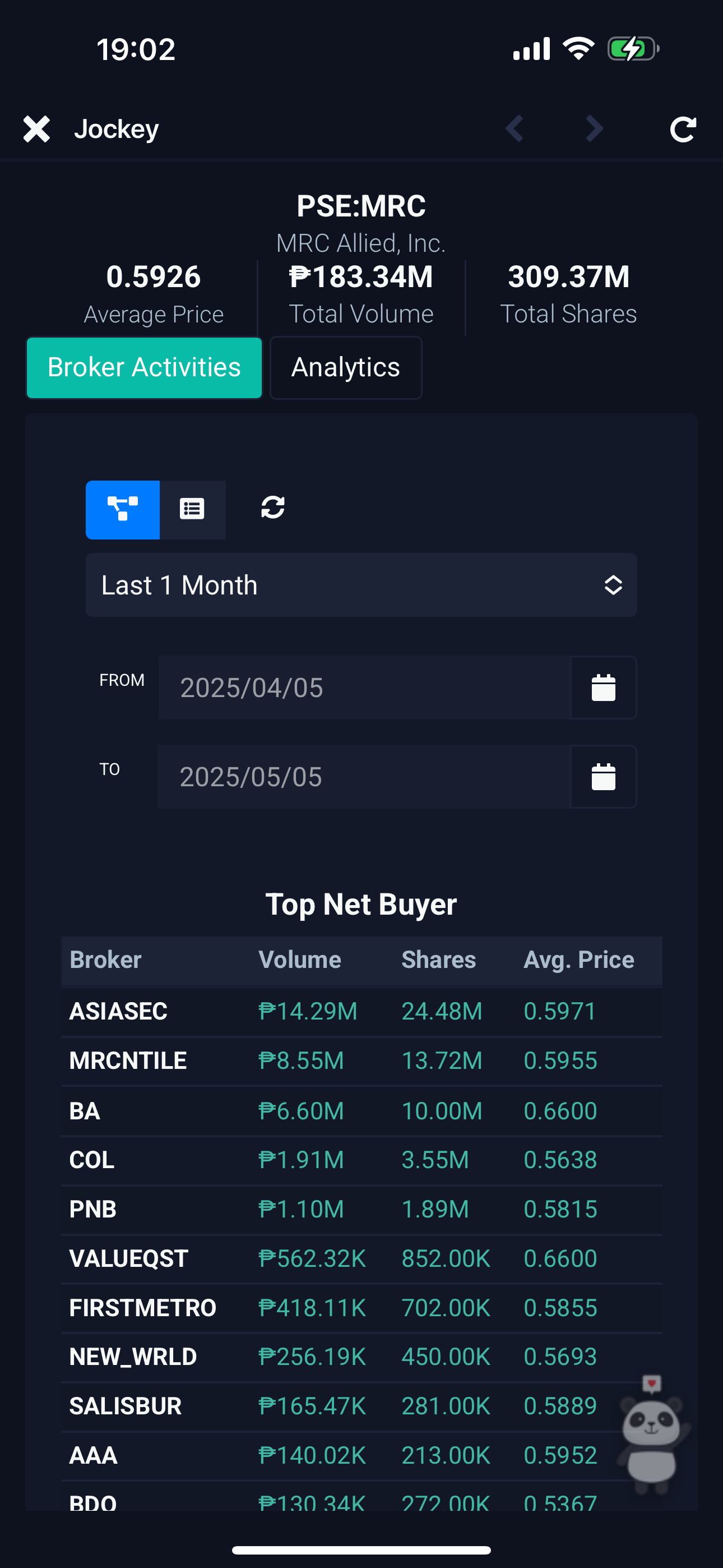Select the Broker Activities tab
Image resolution: width=723 pixels, height=1568 pixels.
(144, 368)
